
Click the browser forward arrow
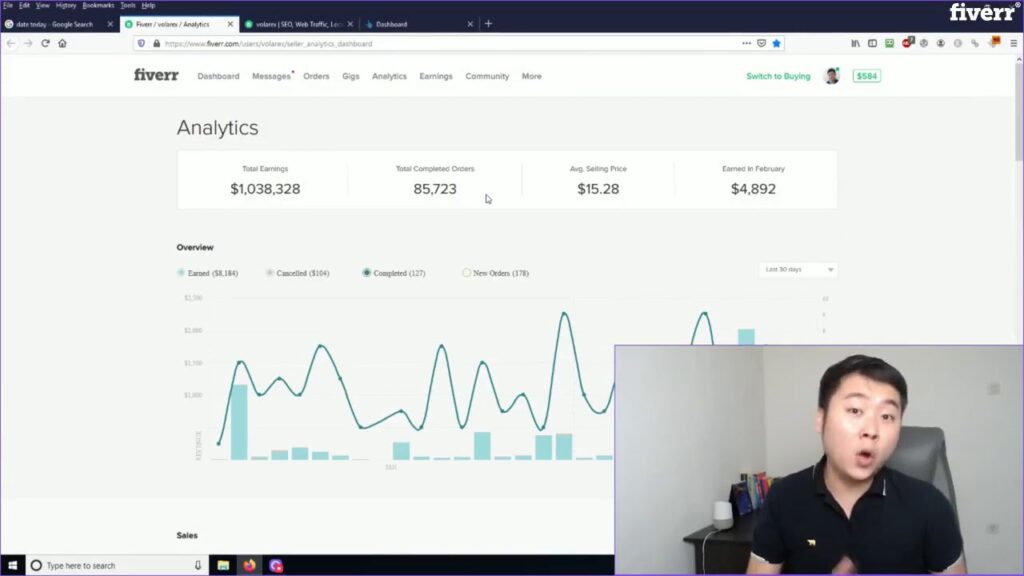pyautogui.click(x=28, y=43)
